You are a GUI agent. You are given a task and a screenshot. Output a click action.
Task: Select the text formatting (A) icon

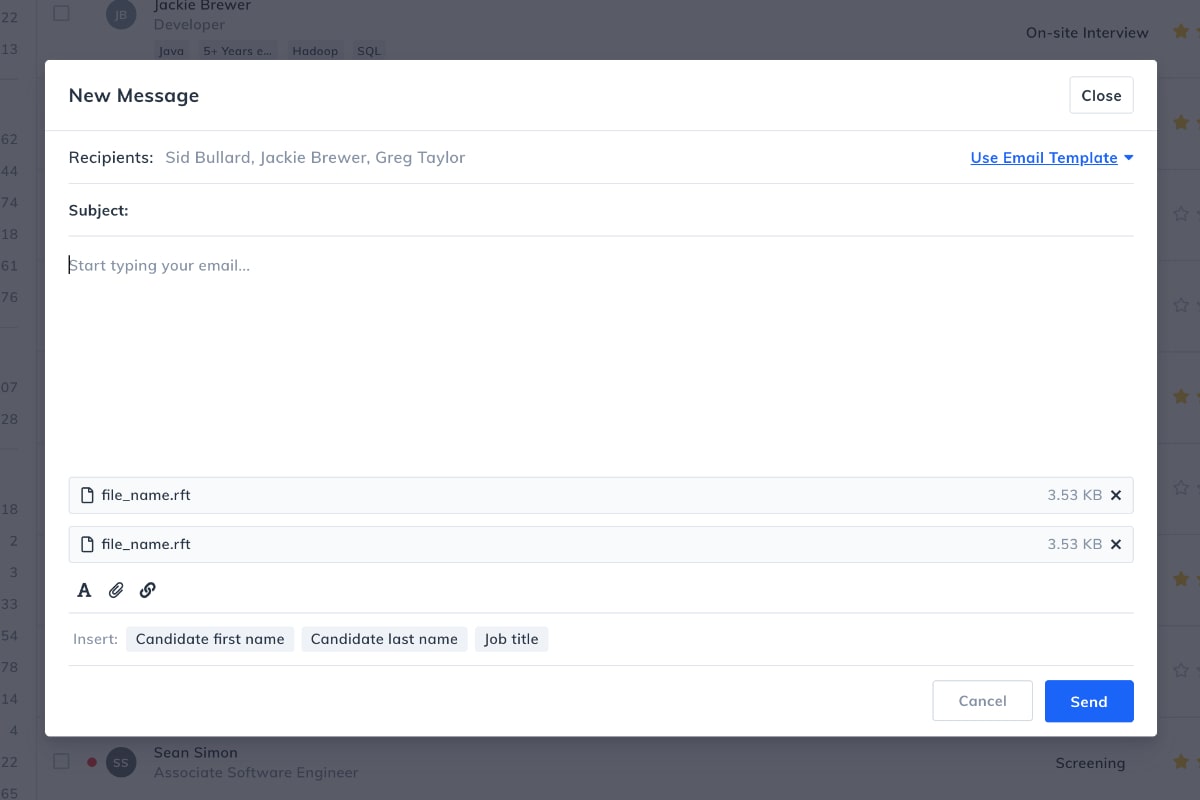pos(84,590)
